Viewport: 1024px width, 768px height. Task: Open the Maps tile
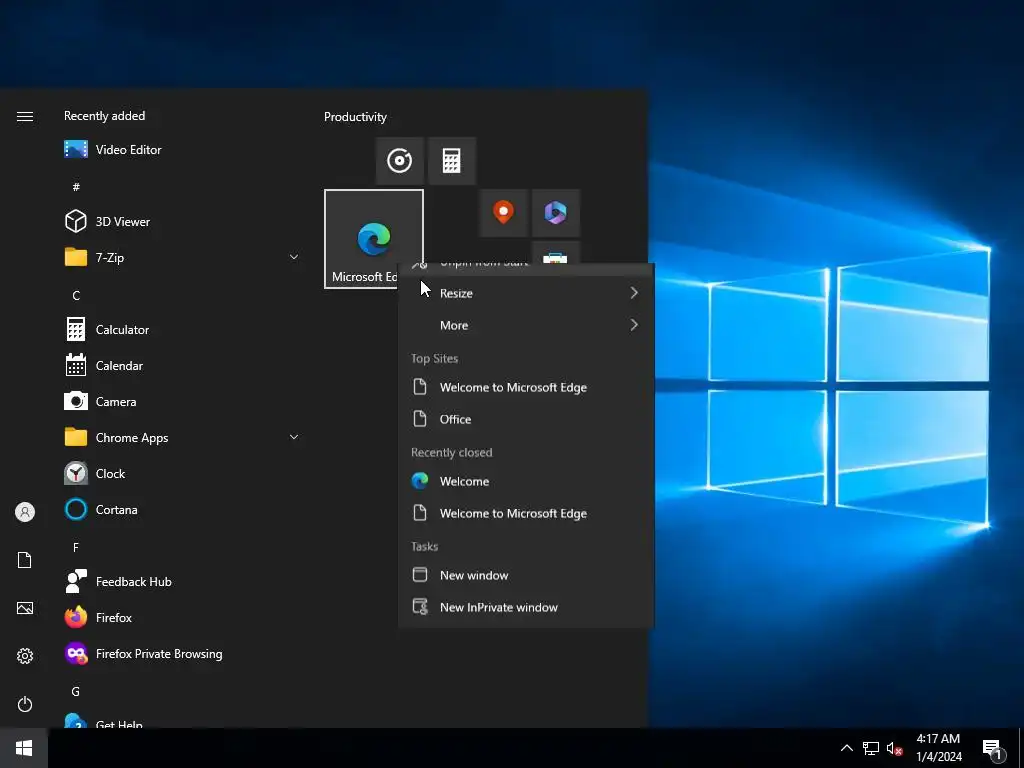click(x=504, y=213)
